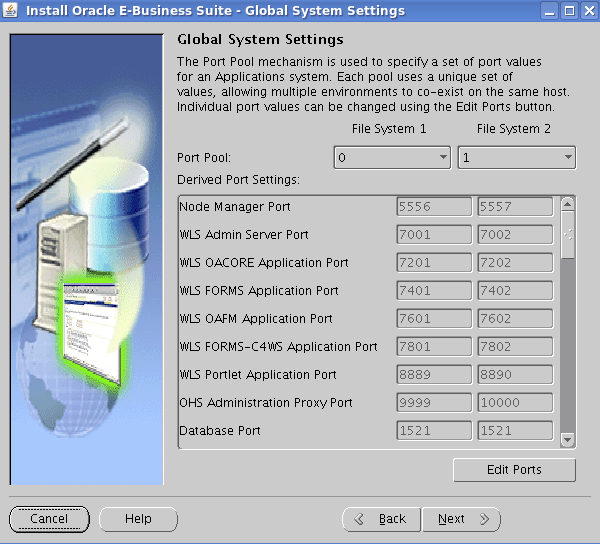
Task: Click the port list vertical scrollbar thumb
Action: pos(567,235)
